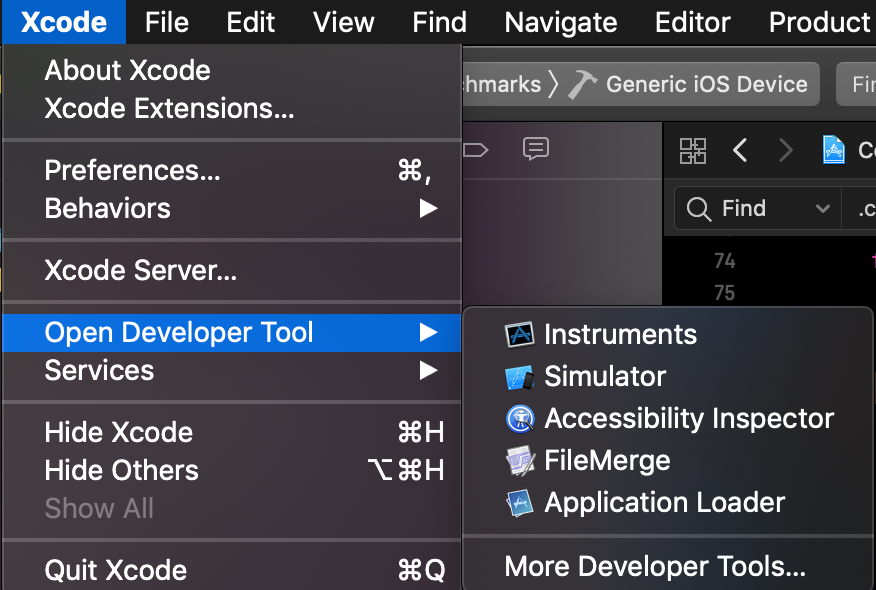Viewport: 876px width, 590px height.
Task: Click the Xcode menu bar title
Action: pos(64,22)
